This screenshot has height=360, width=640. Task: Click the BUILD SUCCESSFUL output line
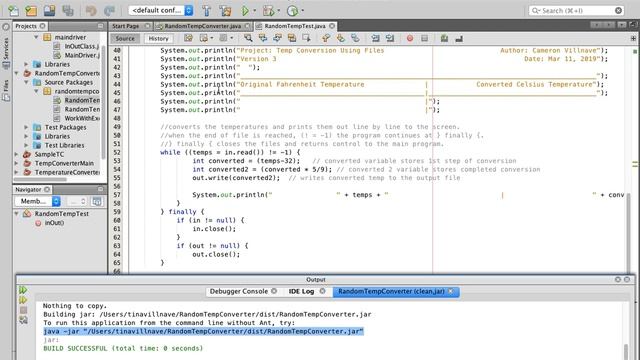(123, 348)
